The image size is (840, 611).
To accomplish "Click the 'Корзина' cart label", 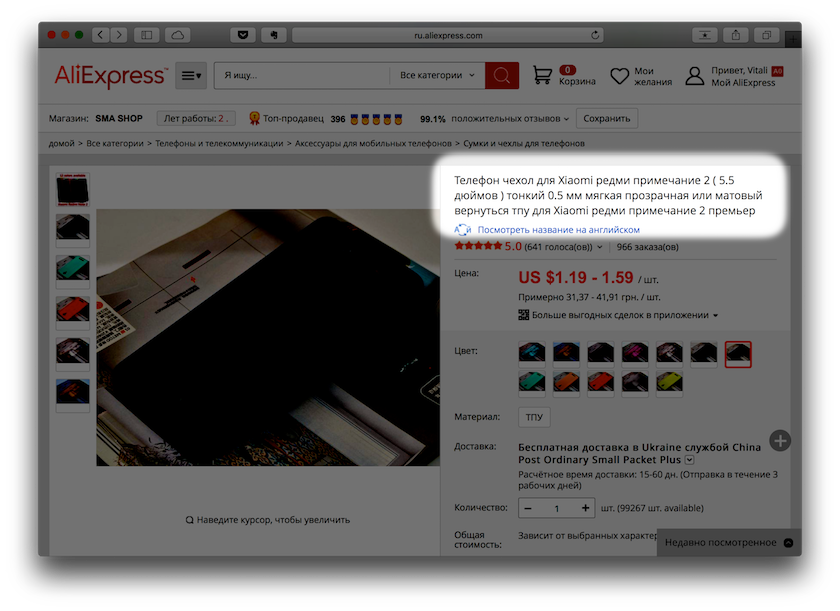I will coord(577,81).
